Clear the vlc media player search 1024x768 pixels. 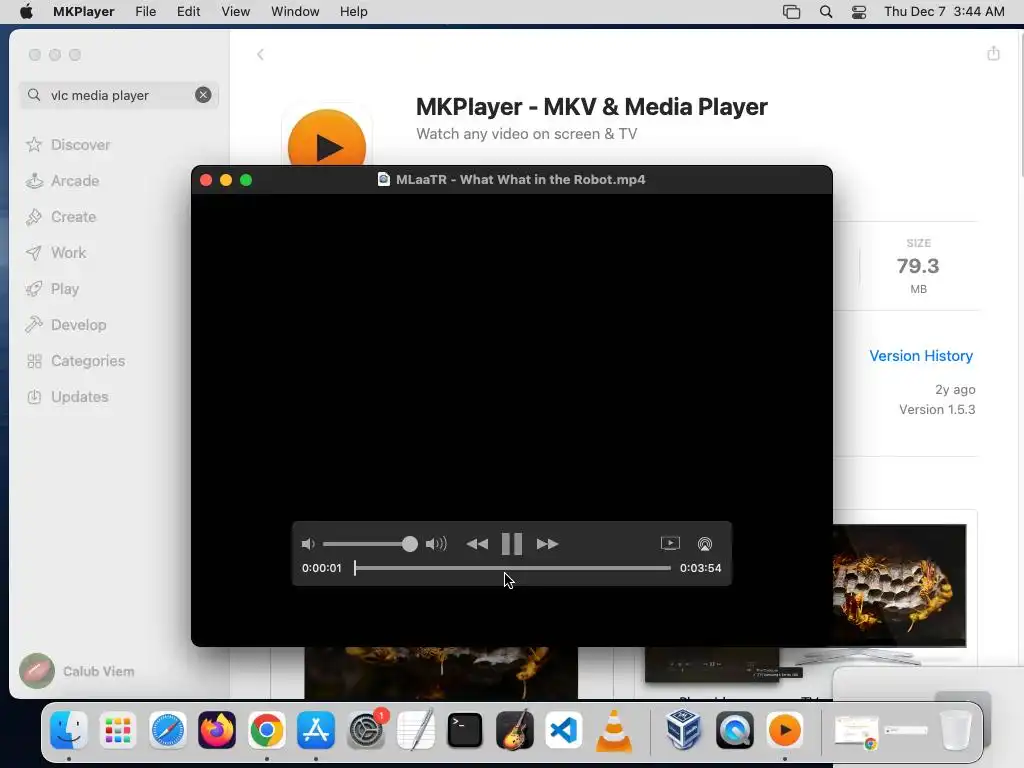203,95
